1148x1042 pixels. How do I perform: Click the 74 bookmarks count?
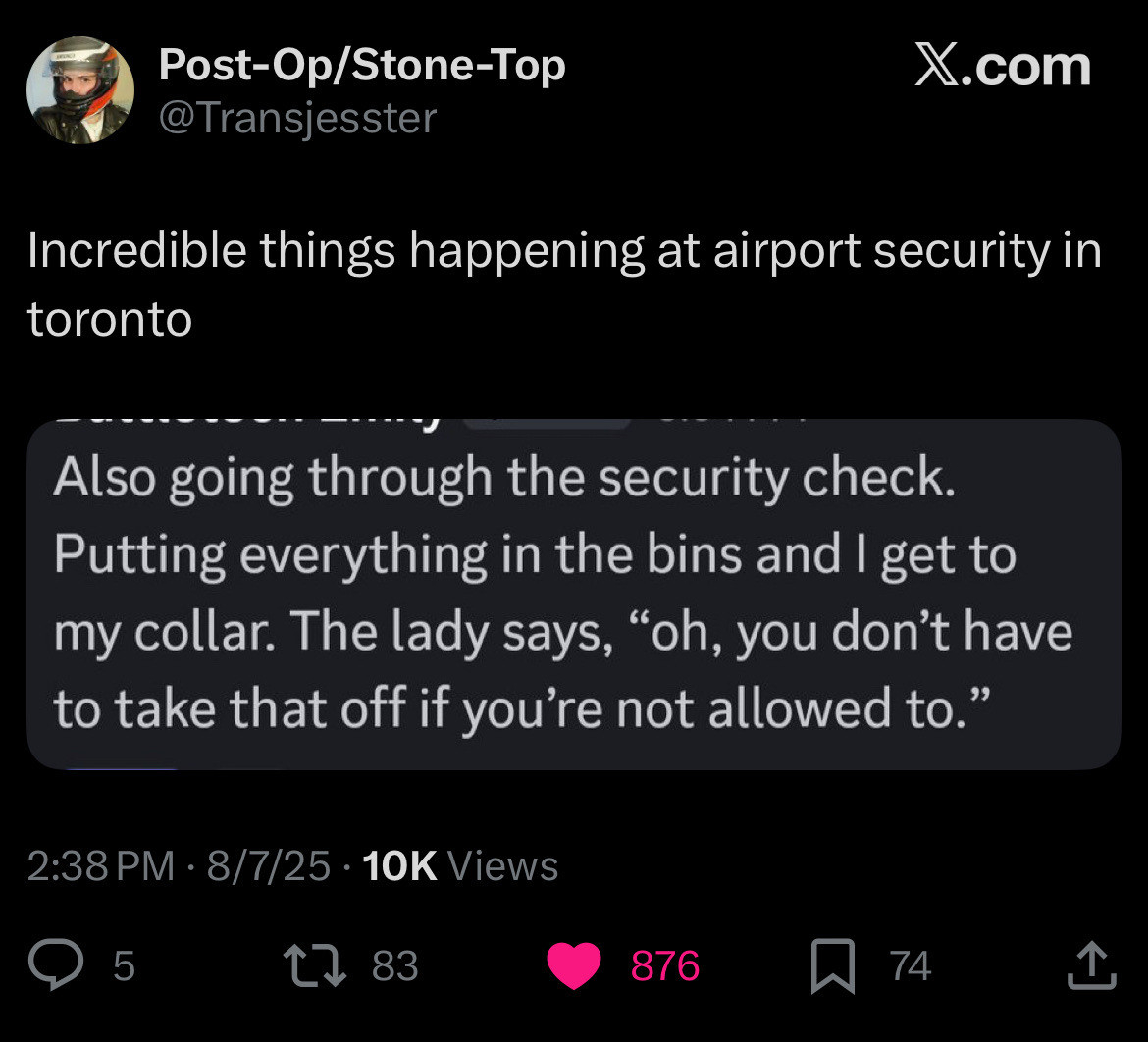tap(911, 965)
